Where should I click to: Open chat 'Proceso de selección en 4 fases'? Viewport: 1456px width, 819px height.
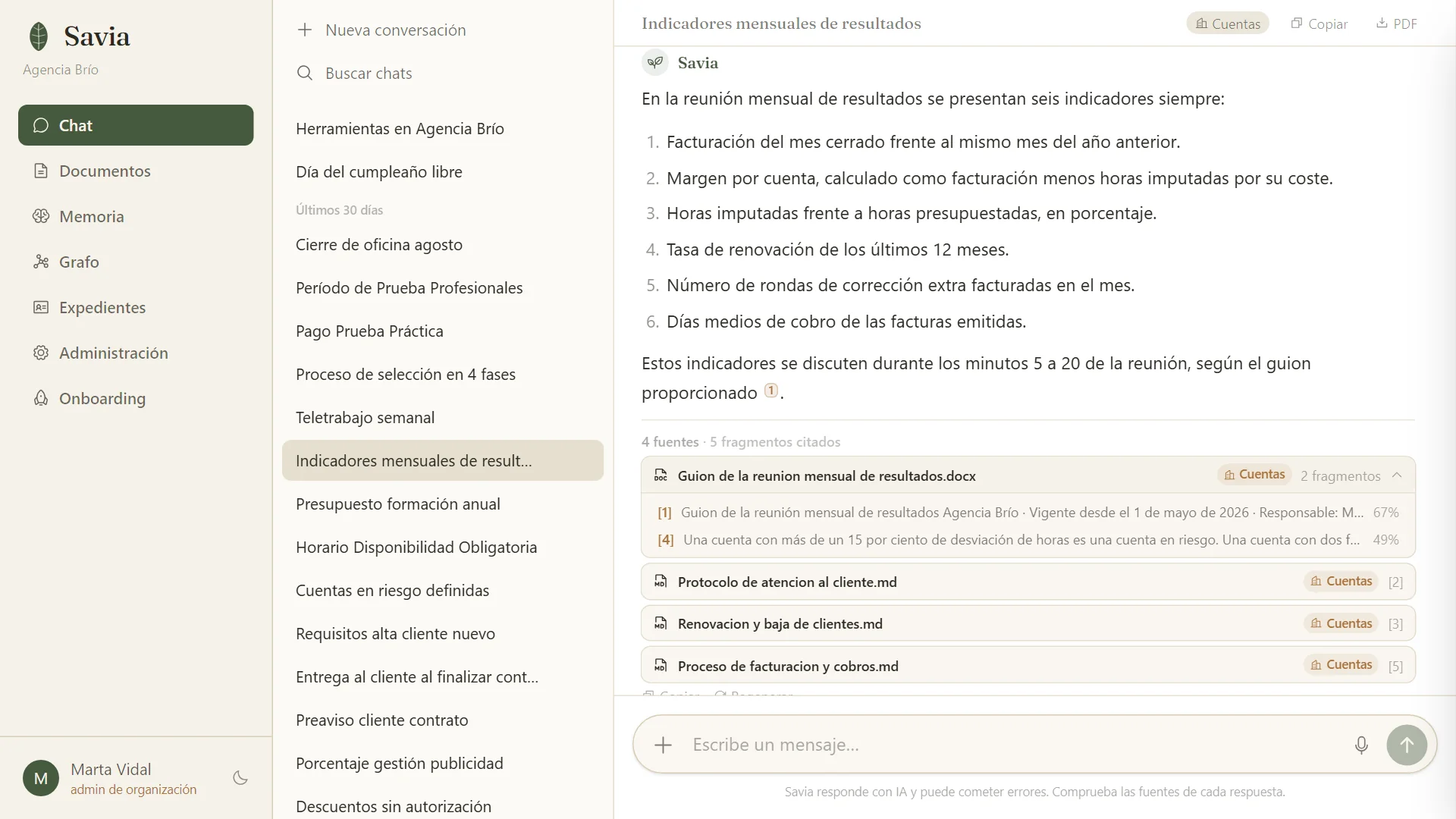(x=443, y=374)
